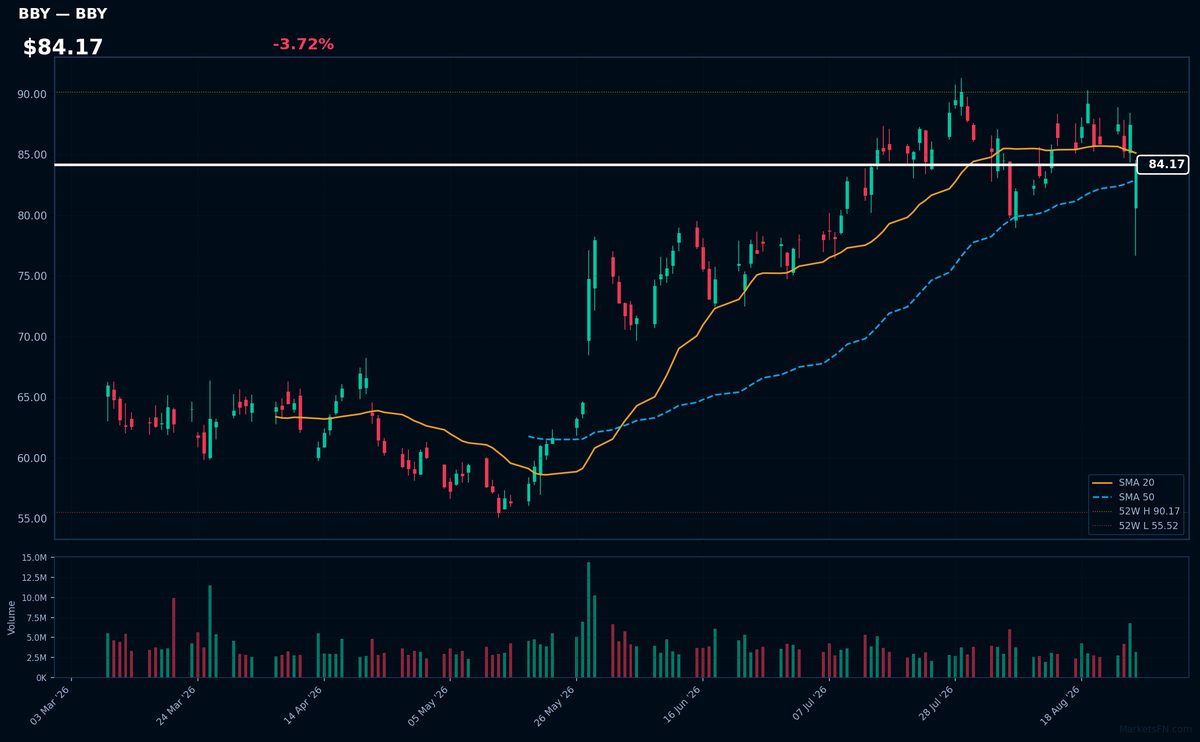Click the -3.72% change value
1200x742 pixels.
click(303, 44)
